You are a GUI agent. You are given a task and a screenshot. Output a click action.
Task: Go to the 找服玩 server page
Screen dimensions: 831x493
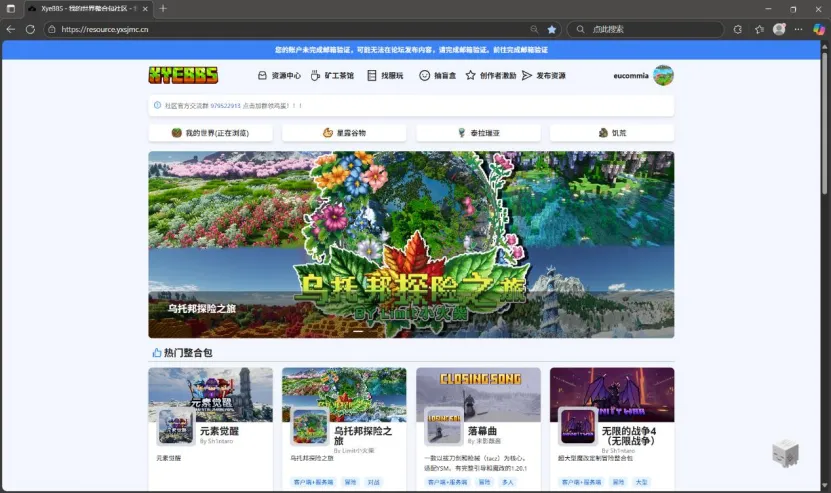(385, 75)
